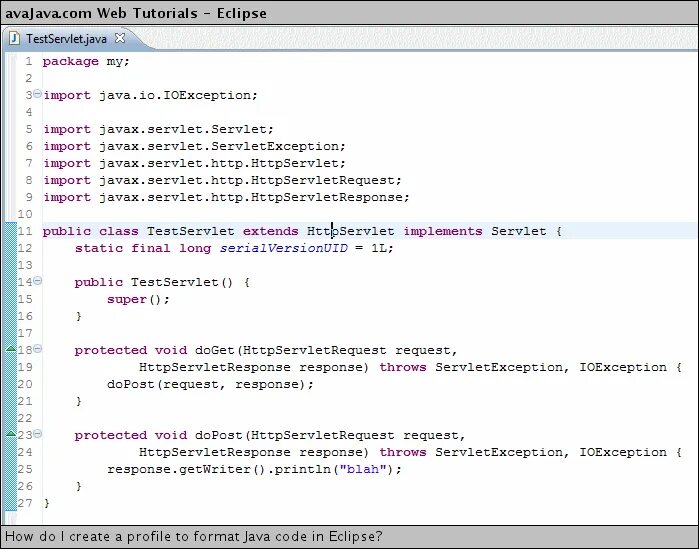Click the super(); call on line 15

point(138,299)
